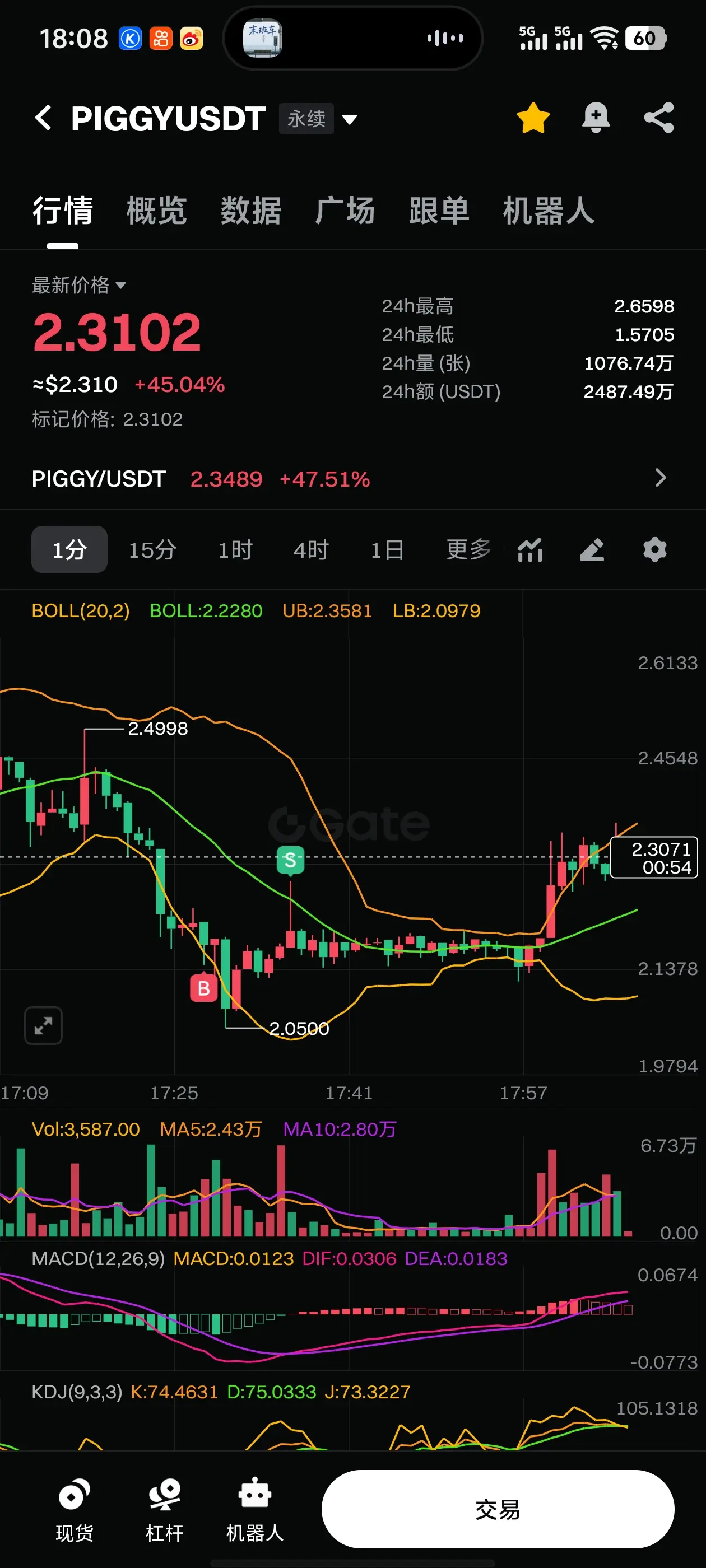Select the 15分 timeframe

point(152,550)
